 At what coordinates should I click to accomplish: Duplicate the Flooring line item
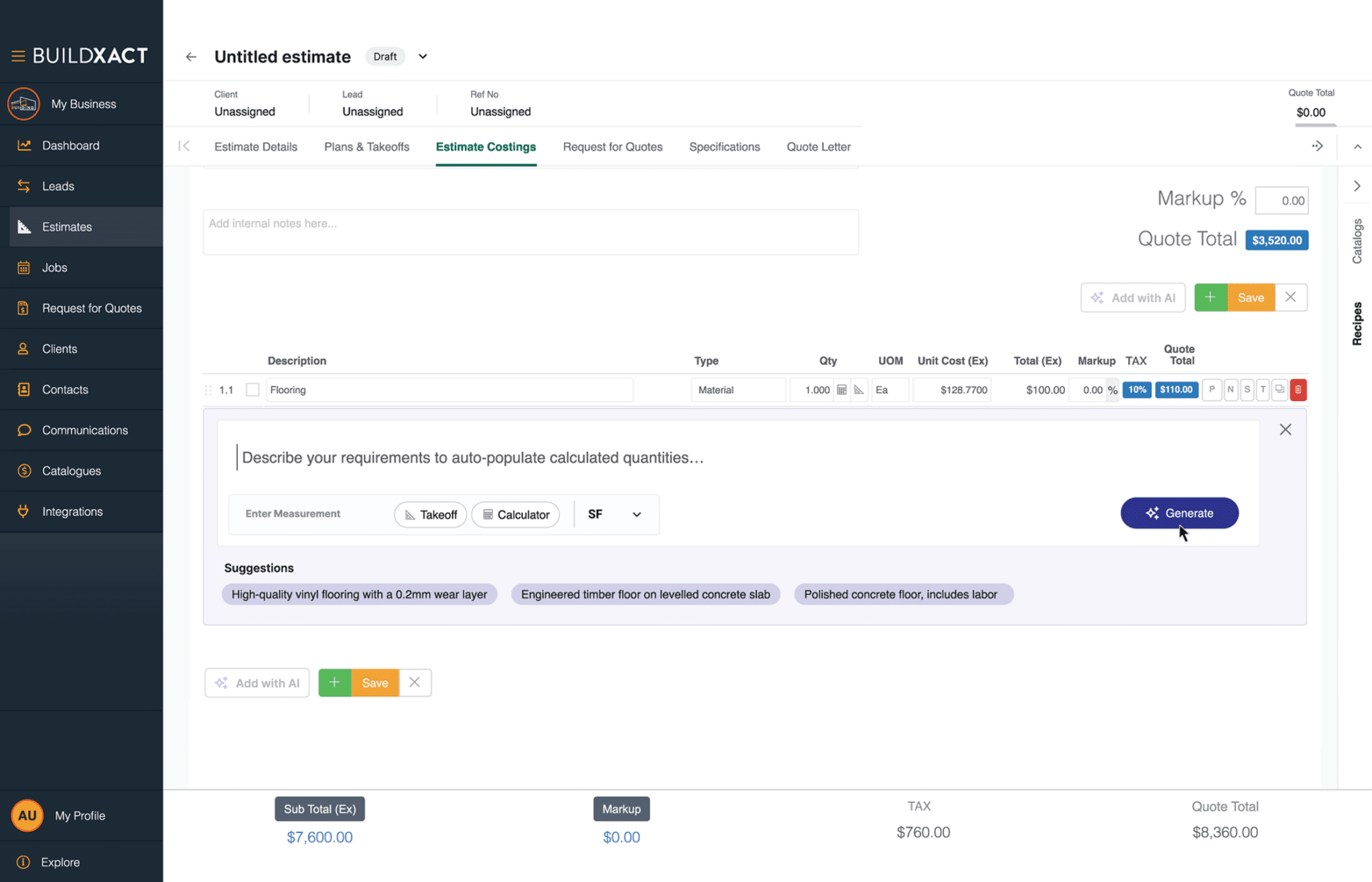[1280, 390]
